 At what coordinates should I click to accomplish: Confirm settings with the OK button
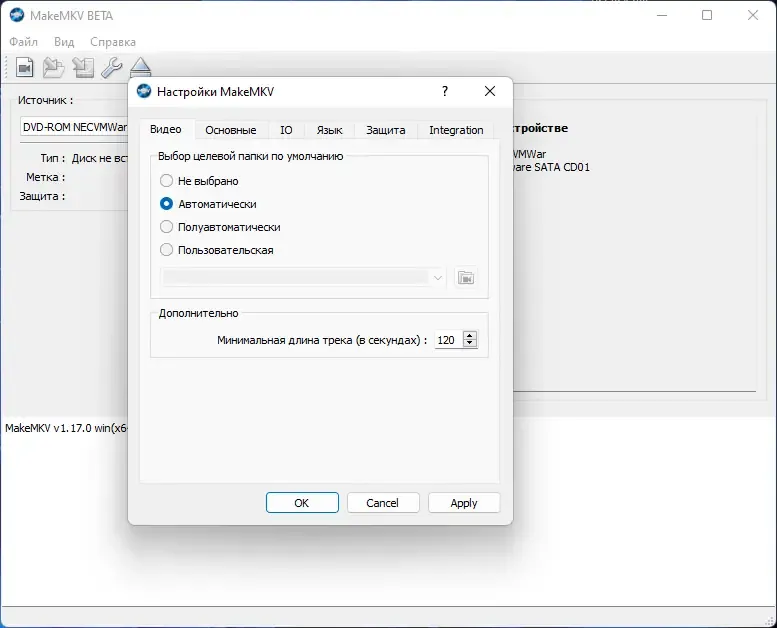pyautogui.click(x=302, y=503)
